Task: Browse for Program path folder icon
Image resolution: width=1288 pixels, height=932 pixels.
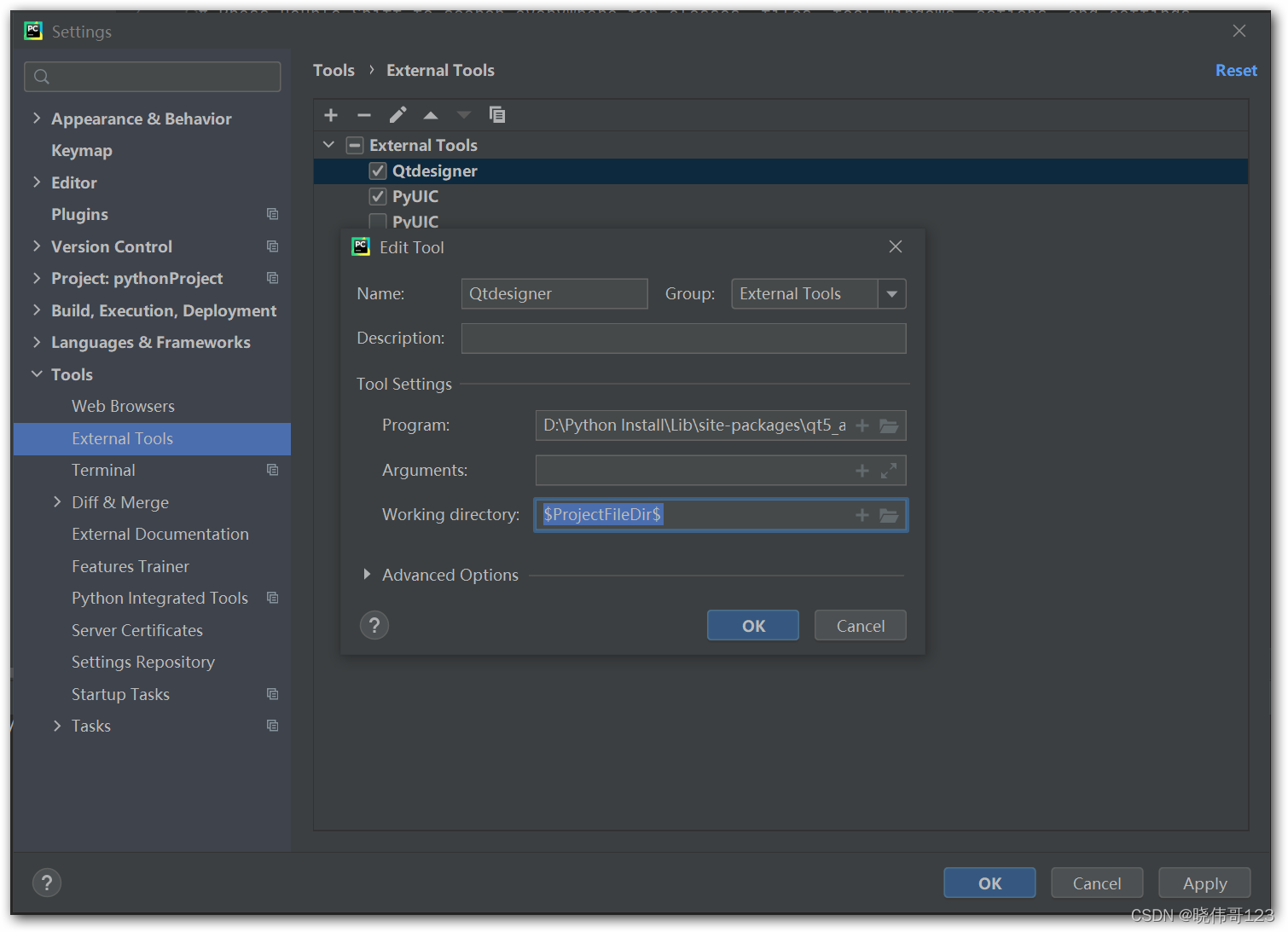Action: tap(890, 425)
